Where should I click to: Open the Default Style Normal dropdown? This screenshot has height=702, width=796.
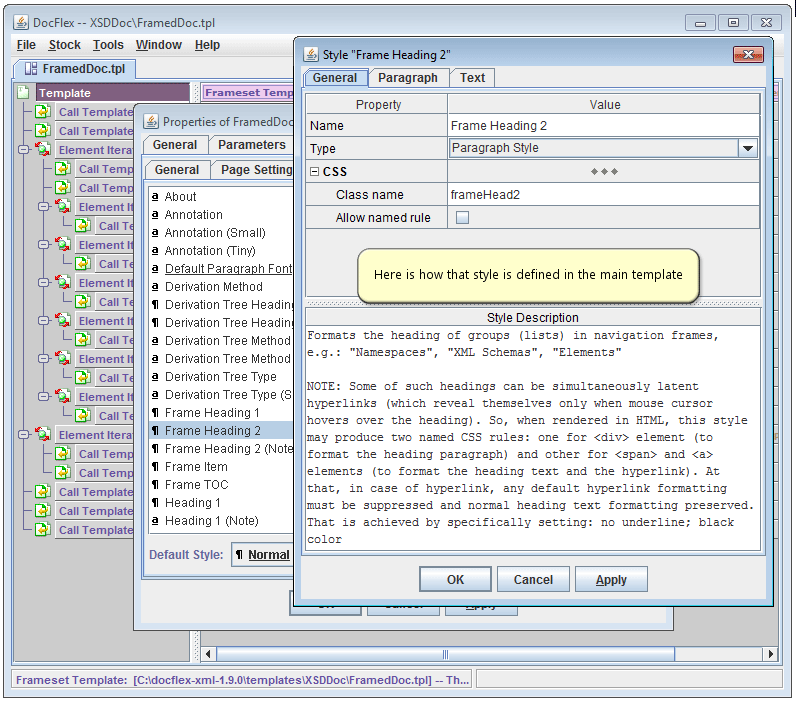pyautogui.click(x=262, y=555)
